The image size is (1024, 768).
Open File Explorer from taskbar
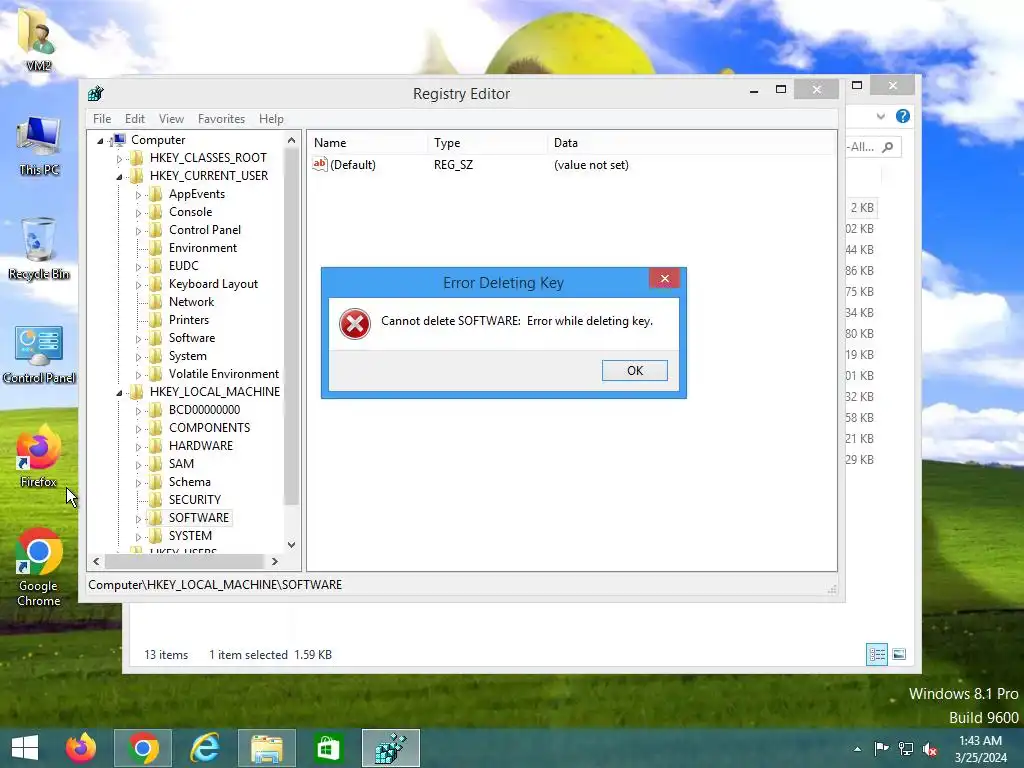click(266, 748)
